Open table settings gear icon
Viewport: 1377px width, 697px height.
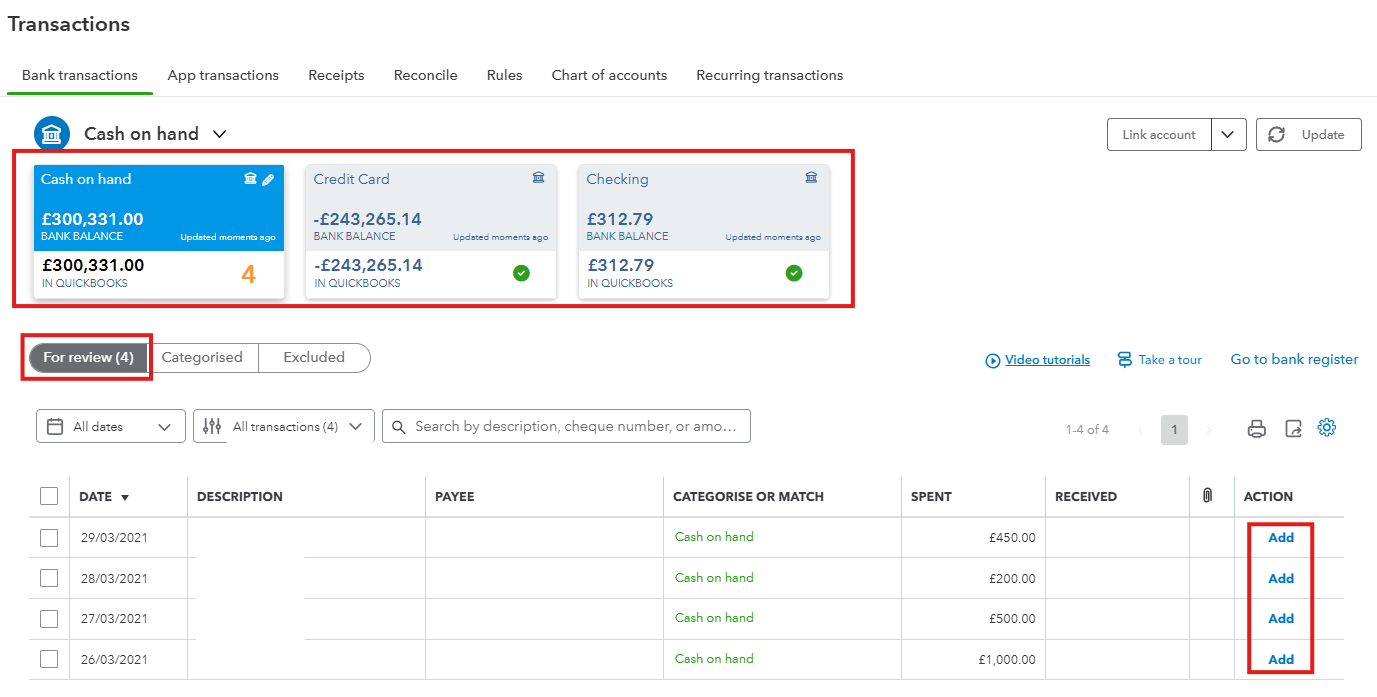[1327, 428]
